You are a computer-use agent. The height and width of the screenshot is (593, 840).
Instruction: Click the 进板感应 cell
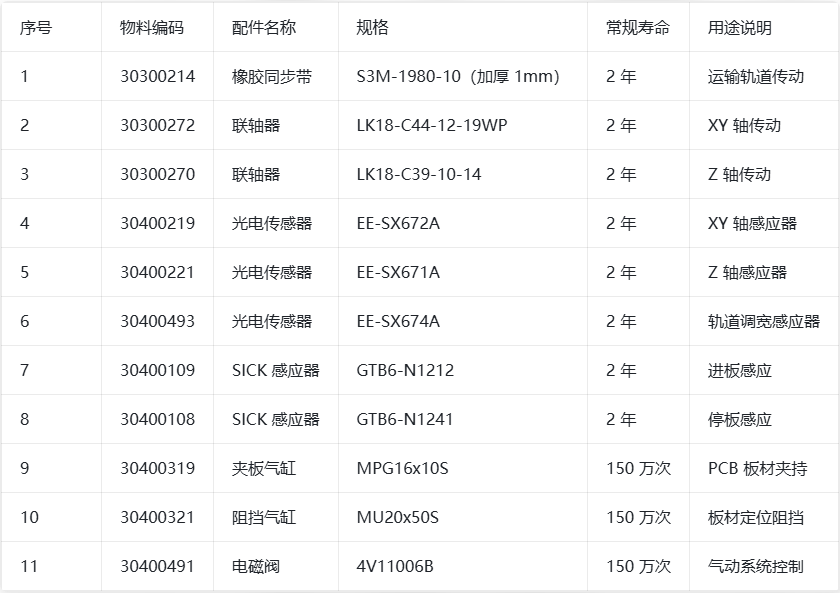740,371
